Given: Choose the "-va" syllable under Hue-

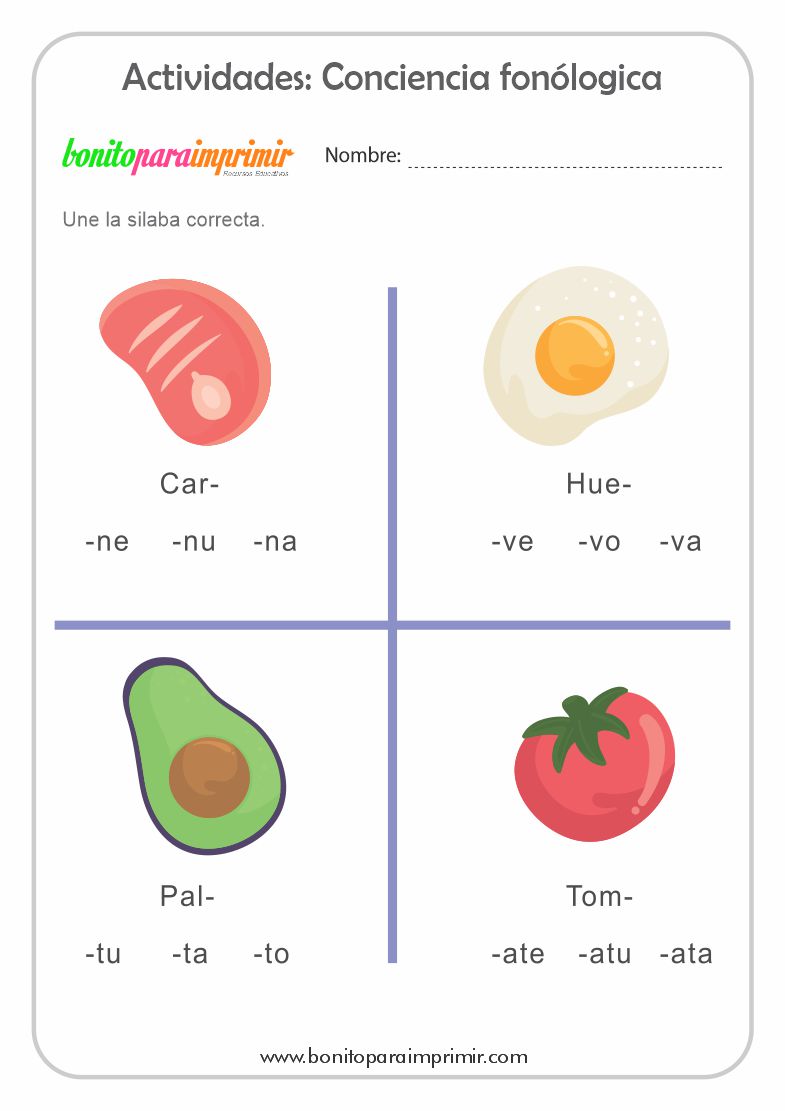Looking at the screenshot, I should tap(681, 543).
